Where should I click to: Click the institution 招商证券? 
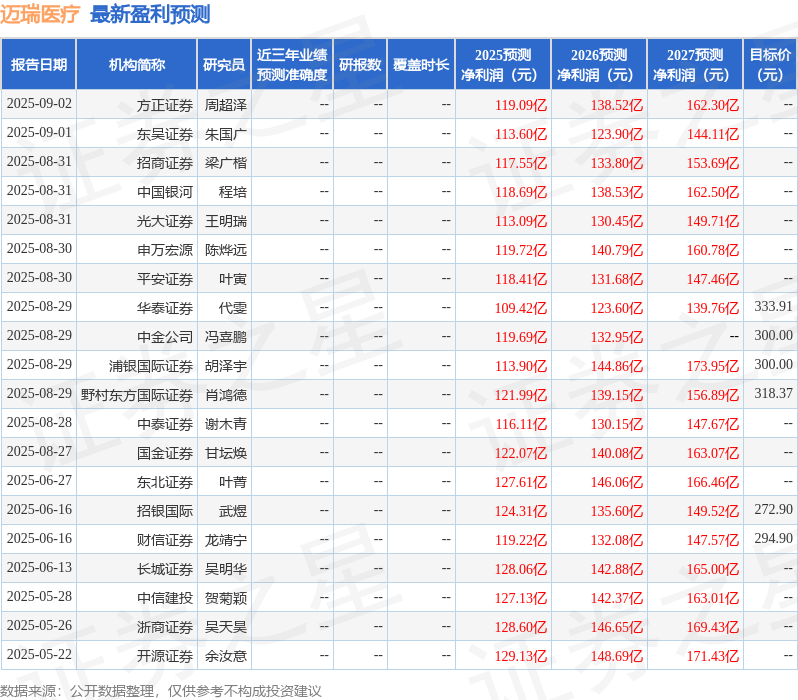pyautogui.click(x=165, y=163)
